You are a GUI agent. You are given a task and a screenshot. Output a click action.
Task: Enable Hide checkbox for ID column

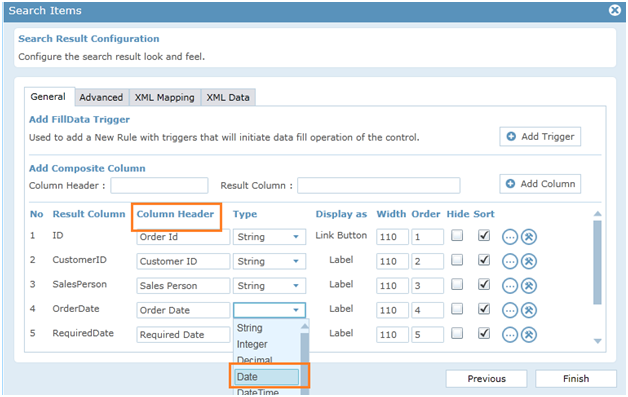(457, 235)
